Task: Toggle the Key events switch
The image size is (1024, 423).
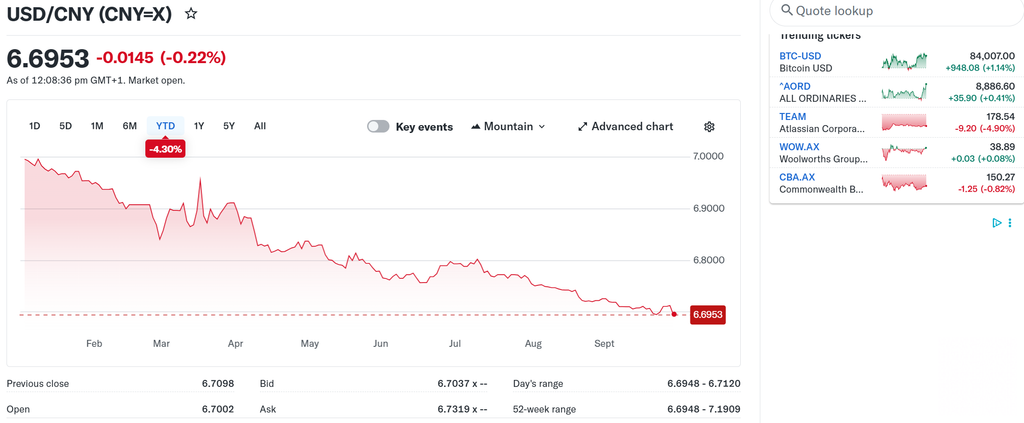Action: coord(378,127)
